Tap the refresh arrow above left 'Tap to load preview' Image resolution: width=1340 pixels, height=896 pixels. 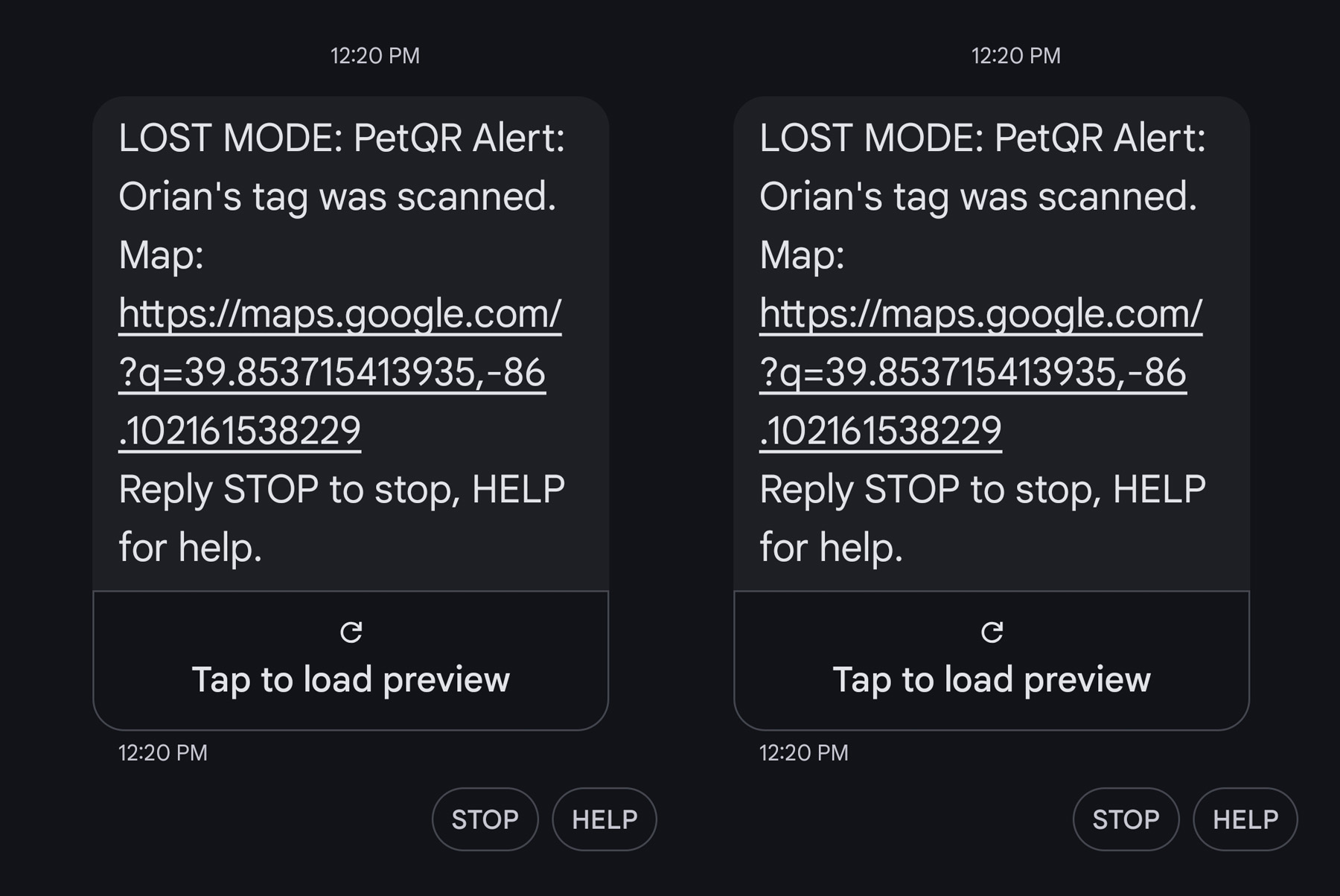(352, 633)
